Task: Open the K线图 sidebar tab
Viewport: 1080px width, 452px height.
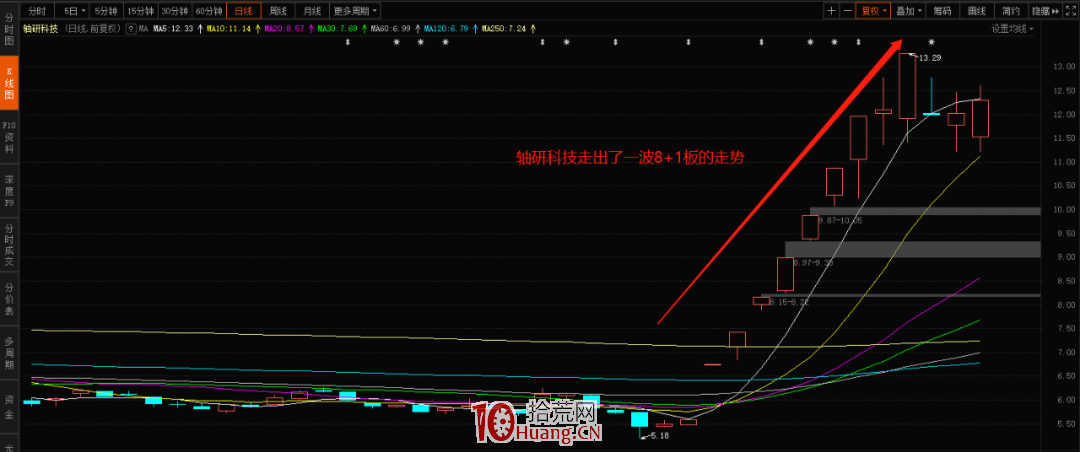Action: tap(10, 82)
